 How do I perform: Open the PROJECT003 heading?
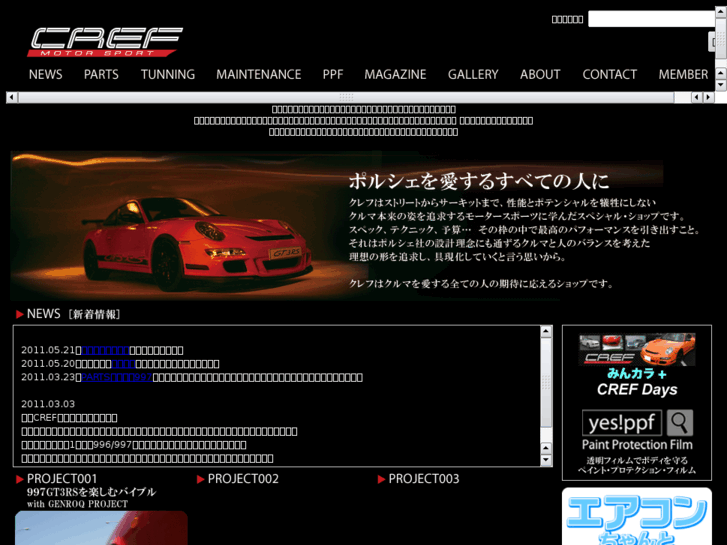(424, 479)
